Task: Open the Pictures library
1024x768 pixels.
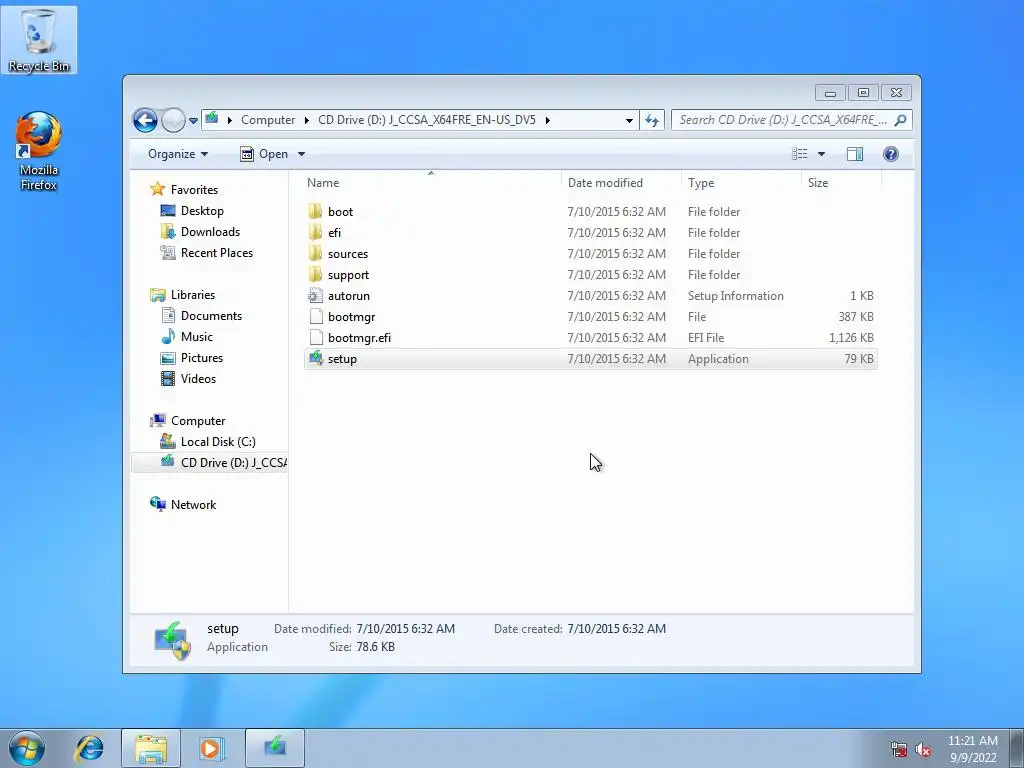Action: (192, 358)
